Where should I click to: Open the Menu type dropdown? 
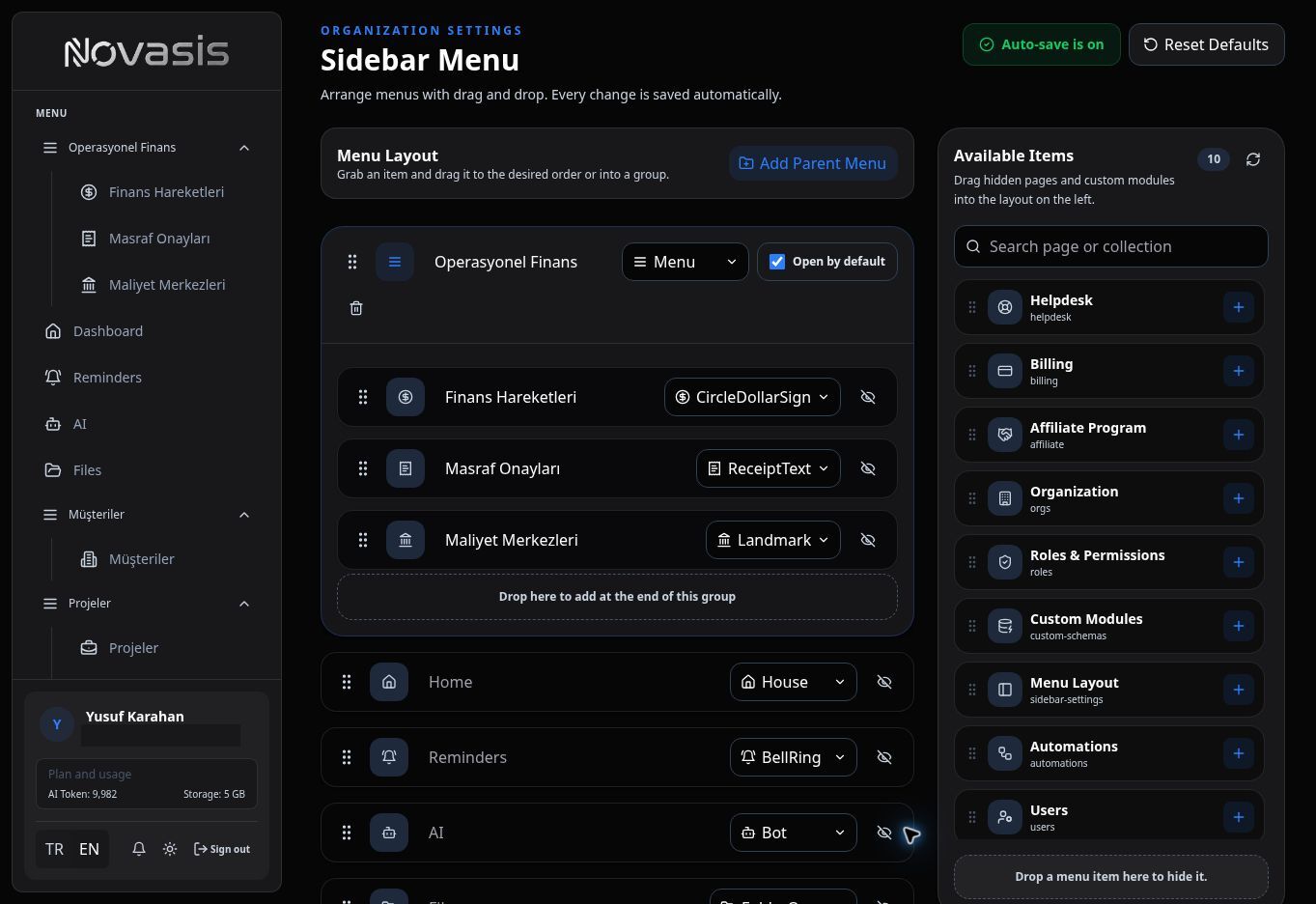tap(686, 262)
